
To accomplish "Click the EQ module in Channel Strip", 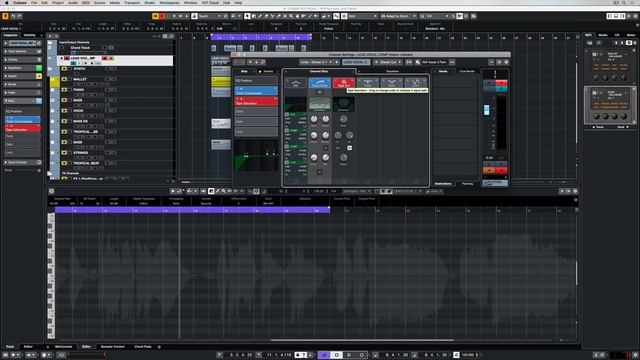I will point(296,83).
